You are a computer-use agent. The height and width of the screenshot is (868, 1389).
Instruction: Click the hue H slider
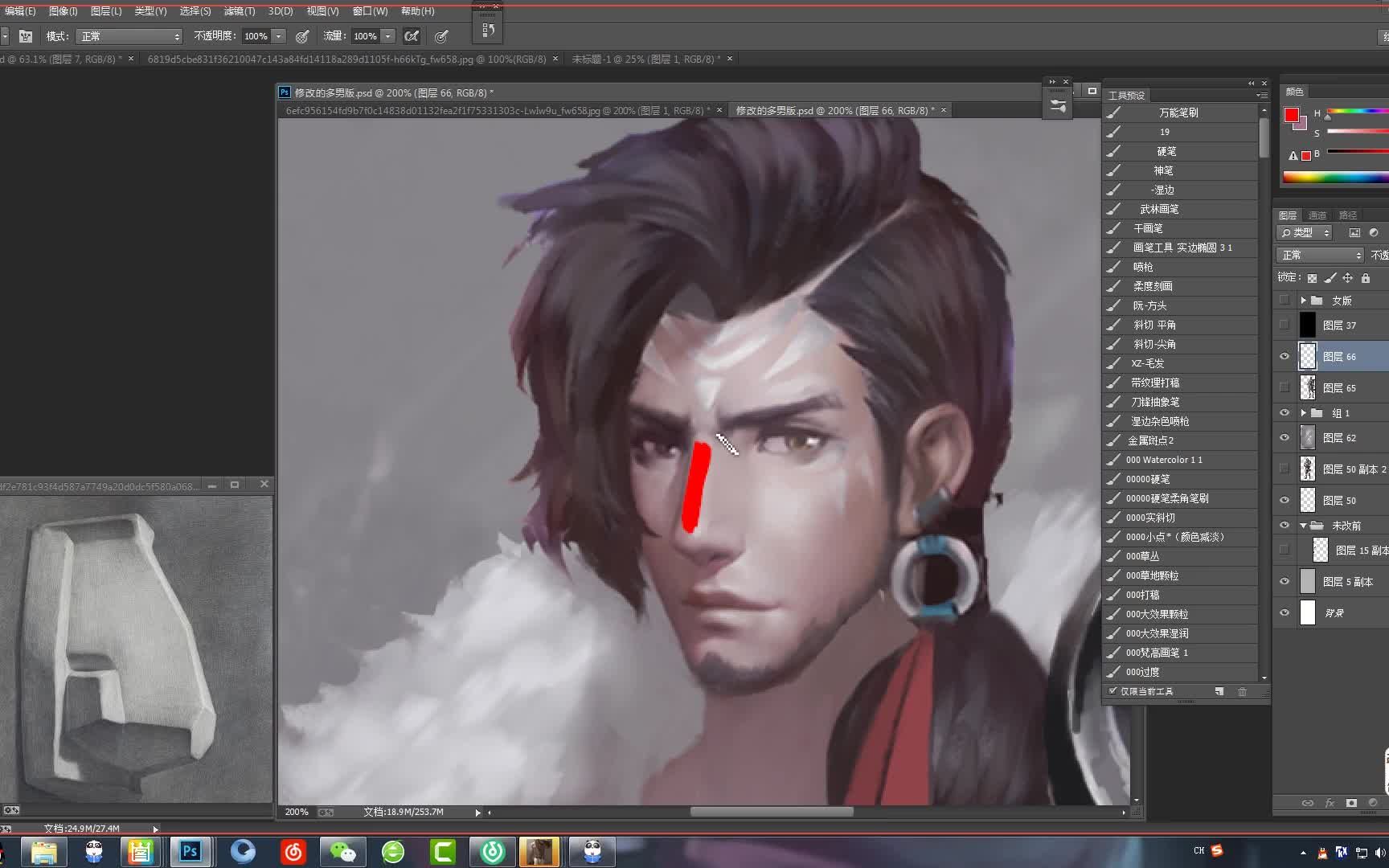coord(1358,112)
